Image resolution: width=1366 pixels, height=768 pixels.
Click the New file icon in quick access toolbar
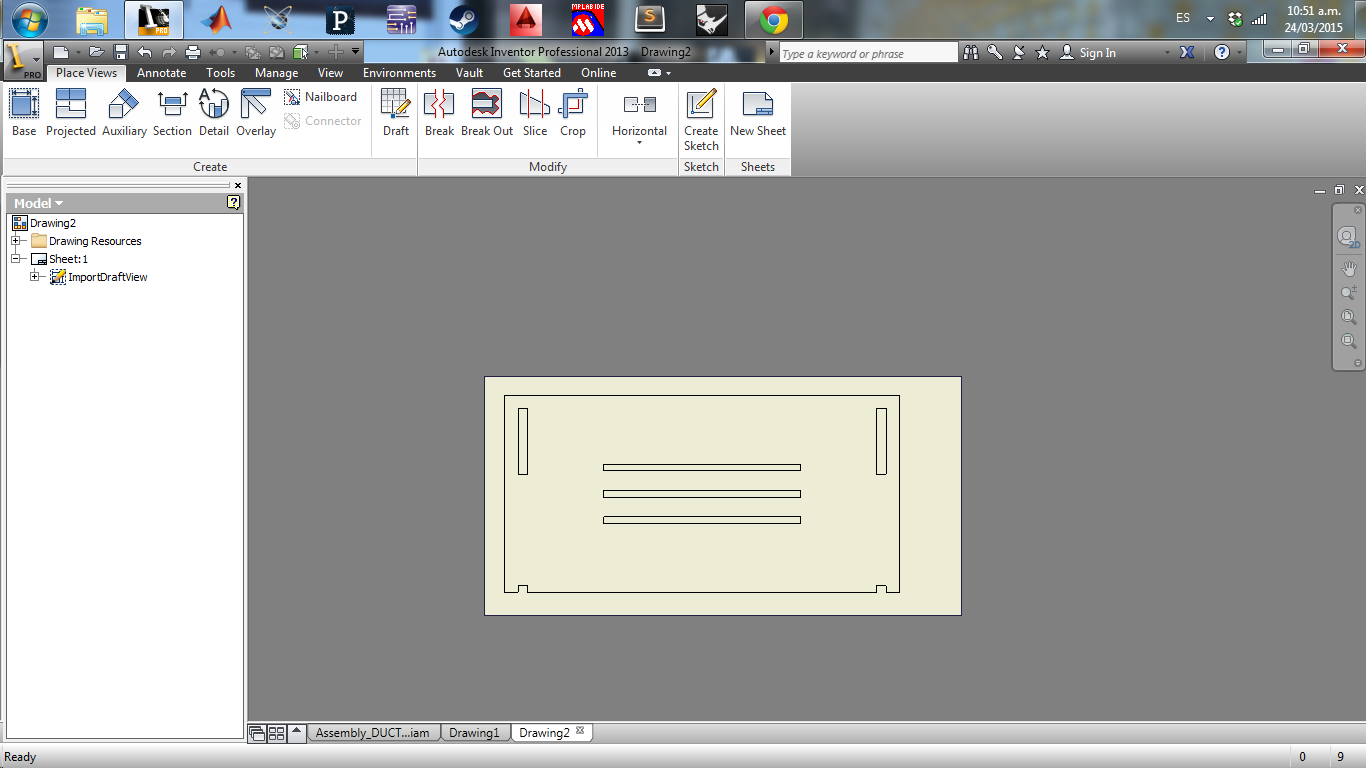[x=62, y=52]
